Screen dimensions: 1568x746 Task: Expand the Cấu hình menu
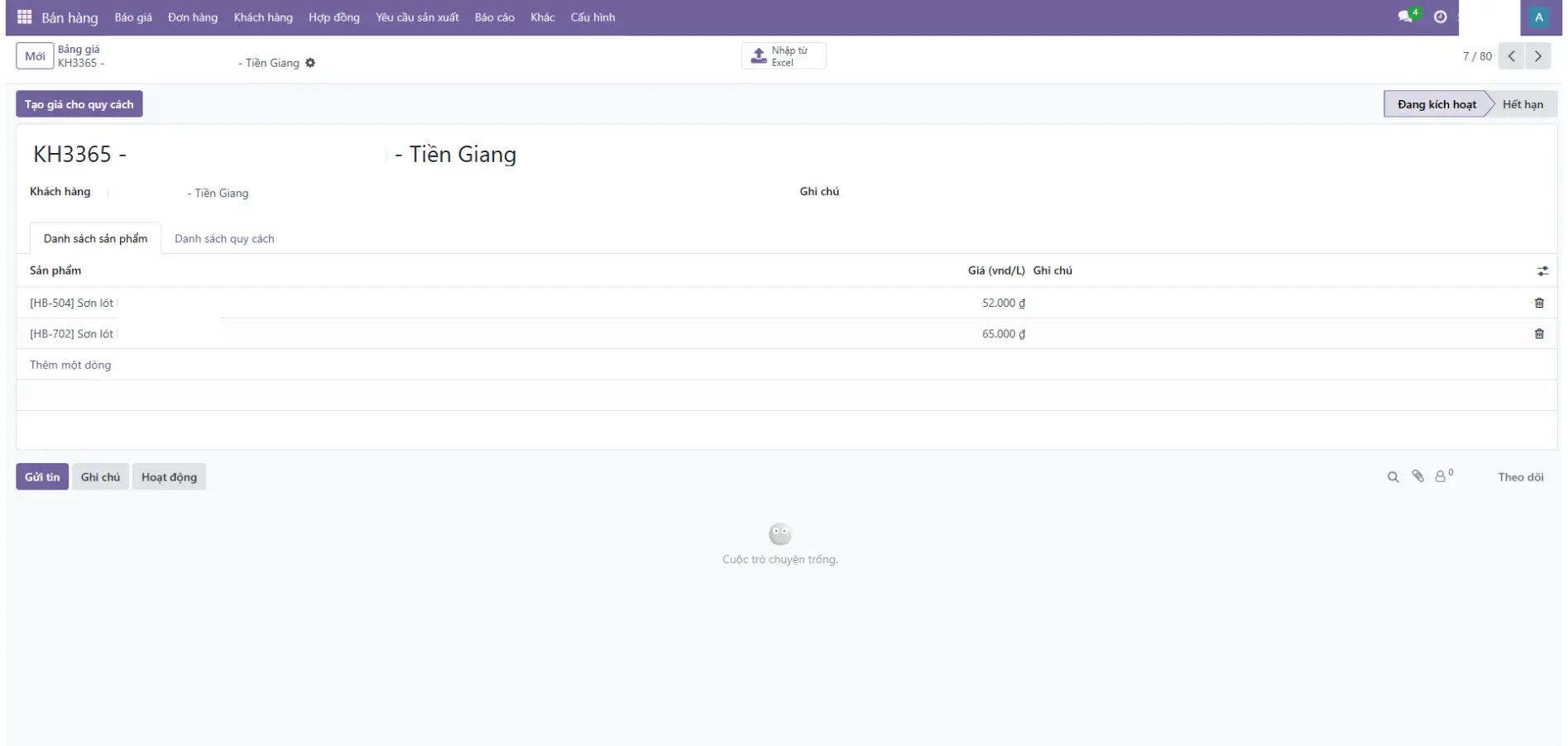click(x=592, y=17)
